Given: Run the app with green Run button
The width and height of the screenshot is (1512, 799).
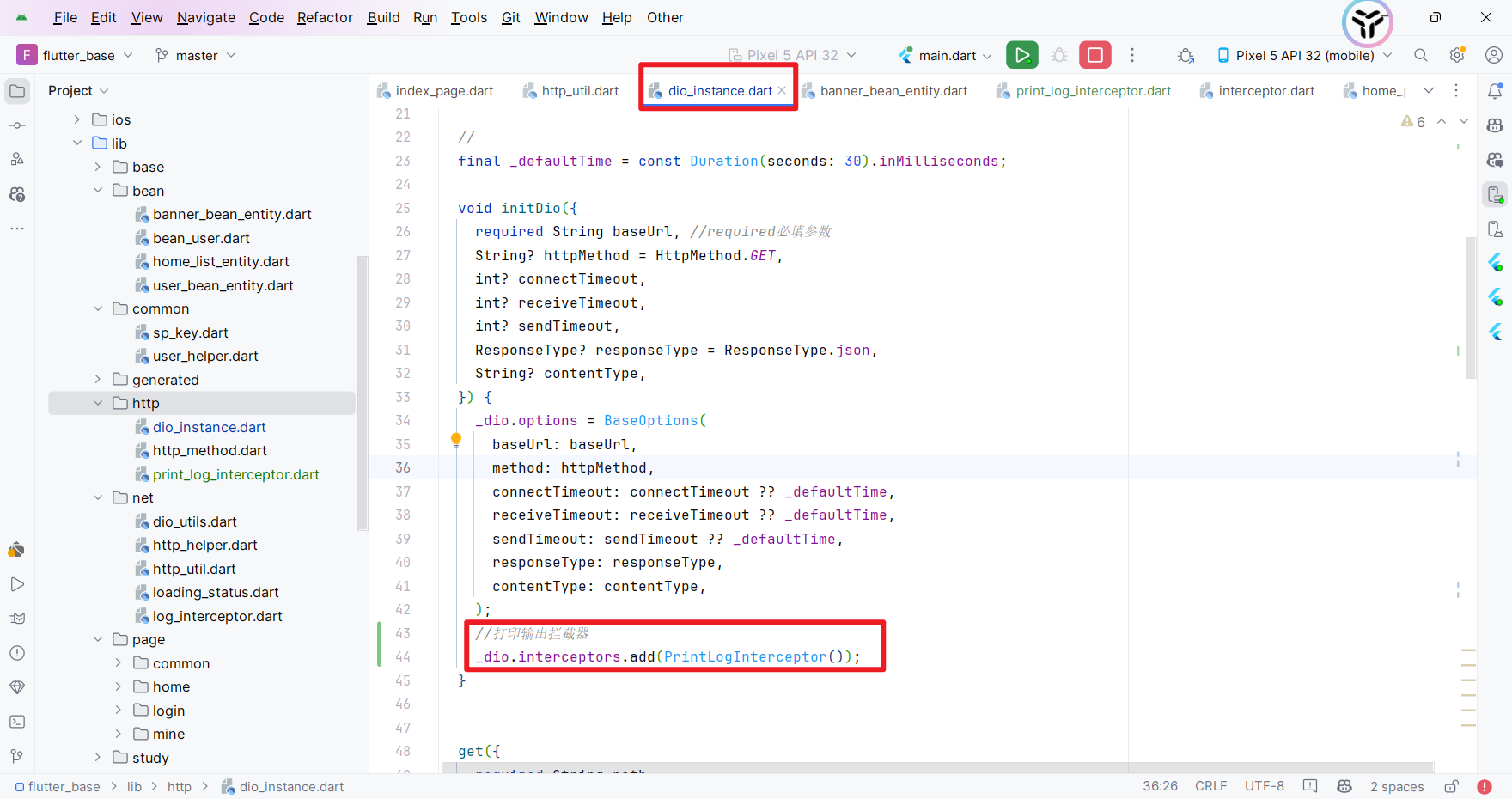Looking at the screenshot, I should tap(1021, 55).
